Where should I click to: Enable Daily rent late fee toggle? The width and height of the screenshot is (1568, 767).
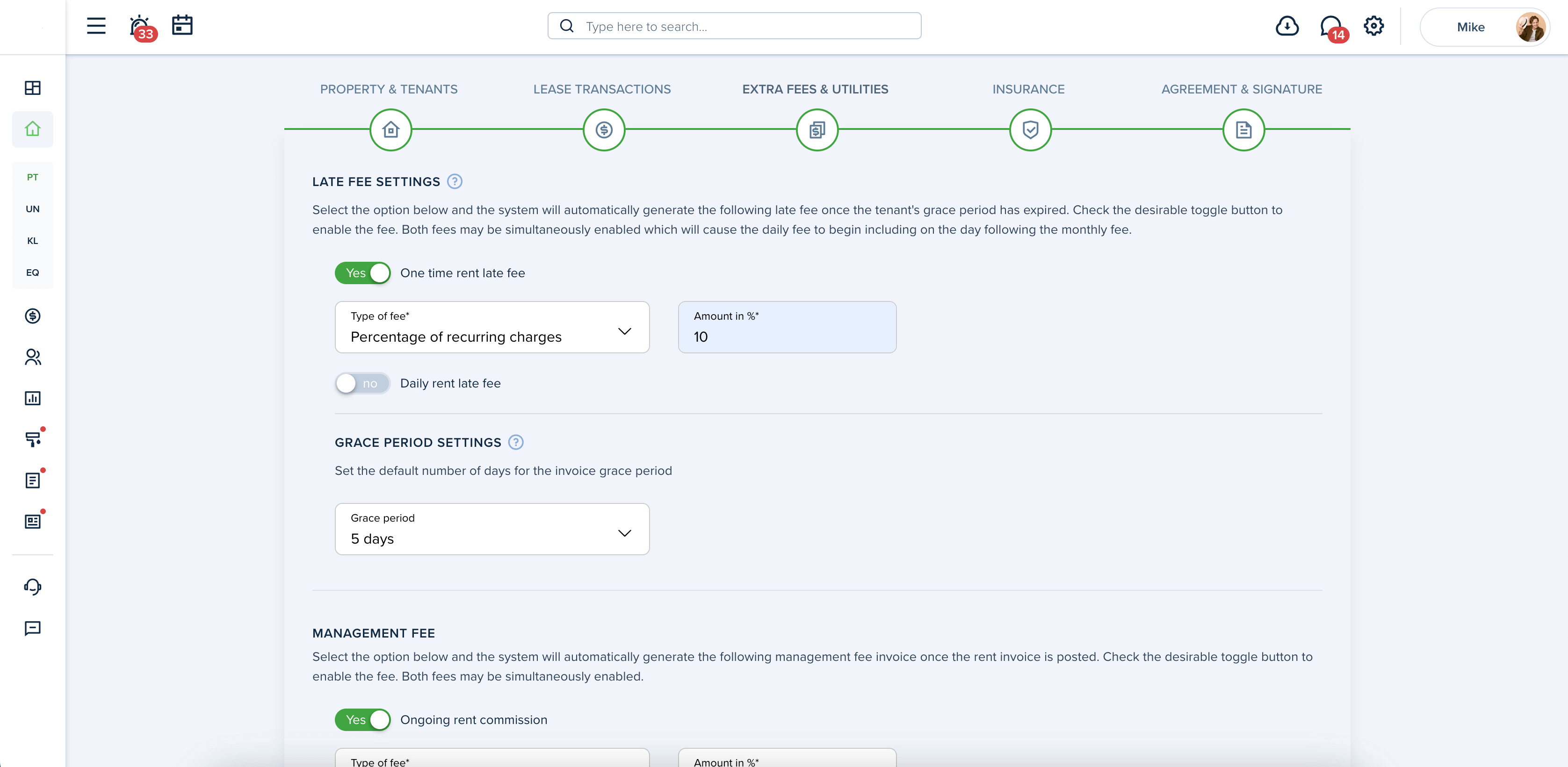pyautogui.click(x=363, y=383)
